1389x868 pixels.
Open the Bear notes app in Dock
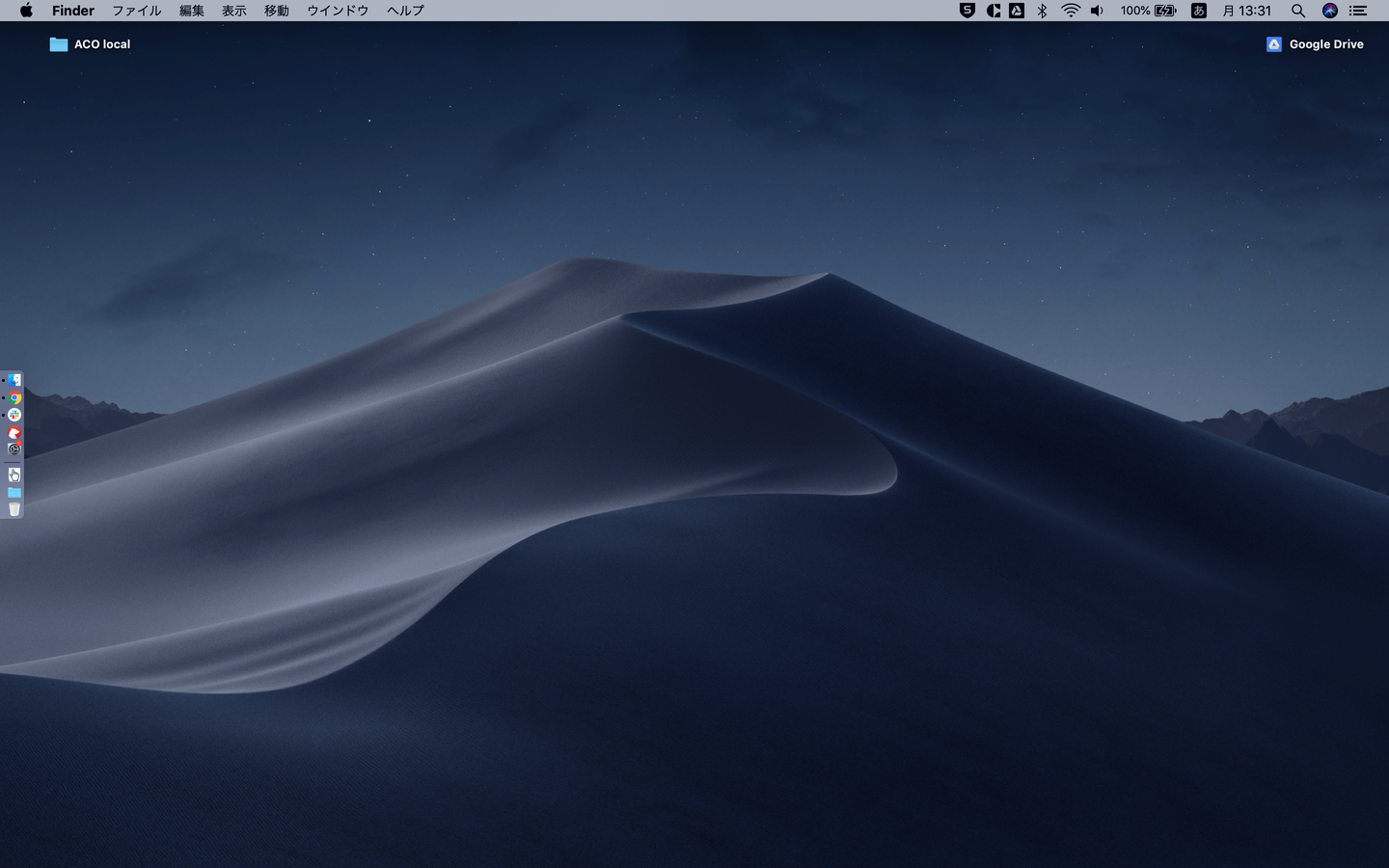[14, 433]
